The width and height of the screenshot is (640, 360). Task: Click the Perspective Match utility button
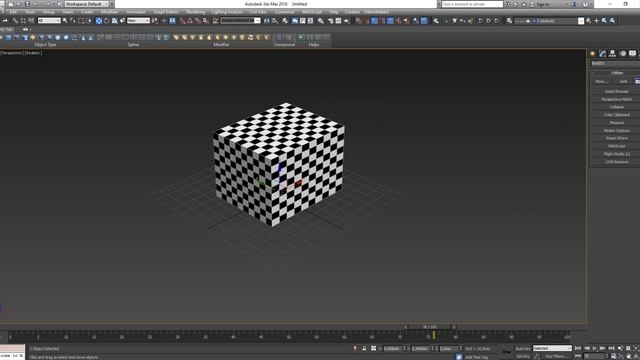point(616,99)
